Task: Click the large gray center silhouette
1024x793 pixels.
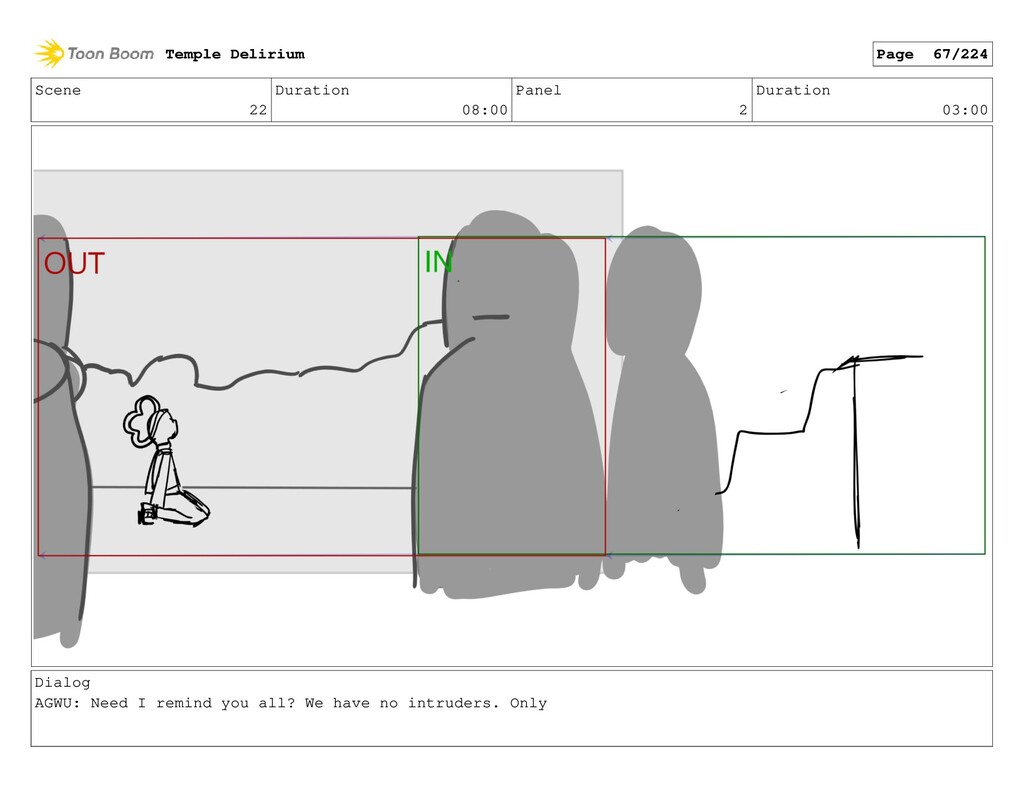Action: coord(509,405)
